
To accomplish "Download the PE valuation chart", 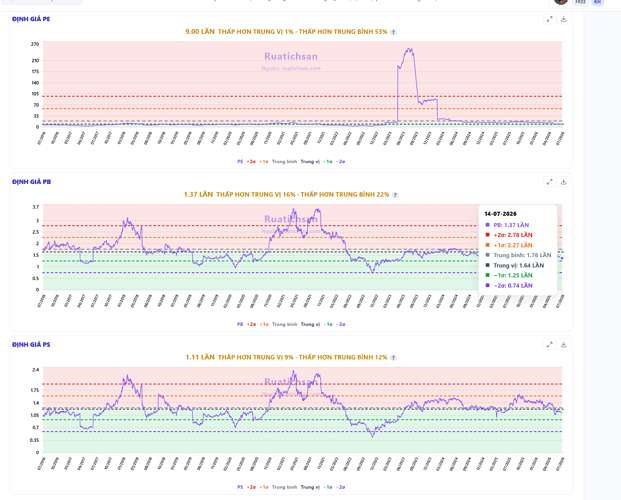I will (x=564, y=19).
